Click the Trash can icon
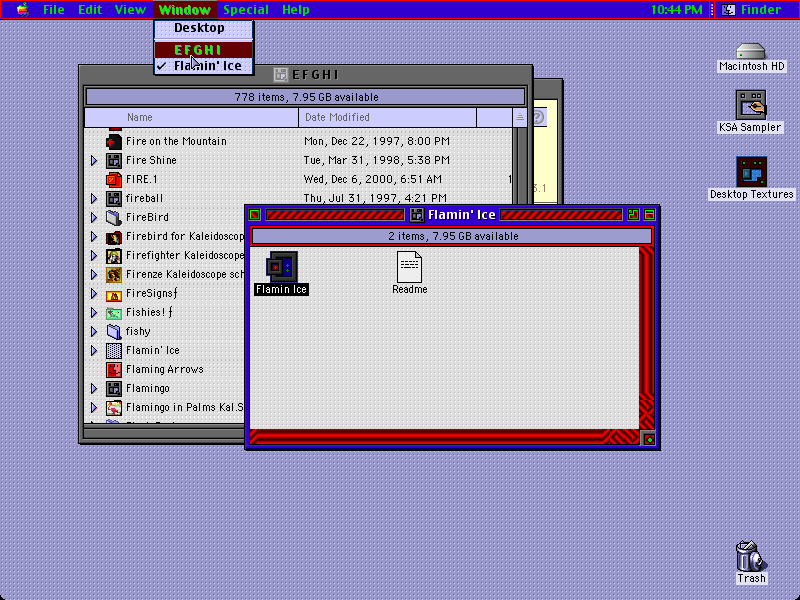Screen dimensions: 800x600 coord(751,556)
